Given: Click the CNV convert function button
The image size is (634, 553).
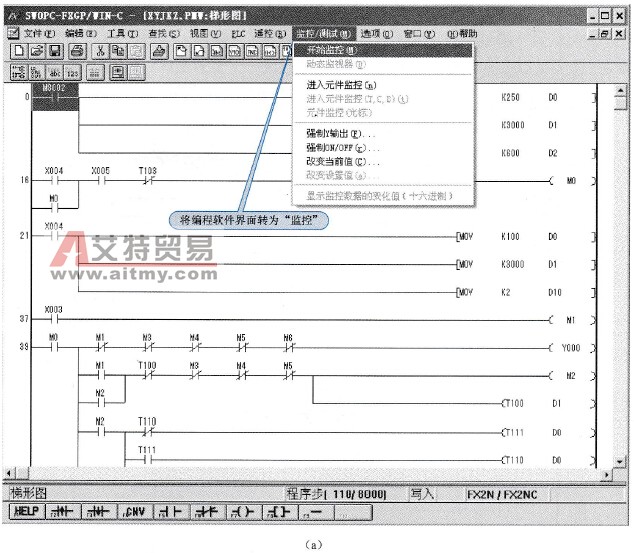Looking at the screenshot, I should [135, 512].
